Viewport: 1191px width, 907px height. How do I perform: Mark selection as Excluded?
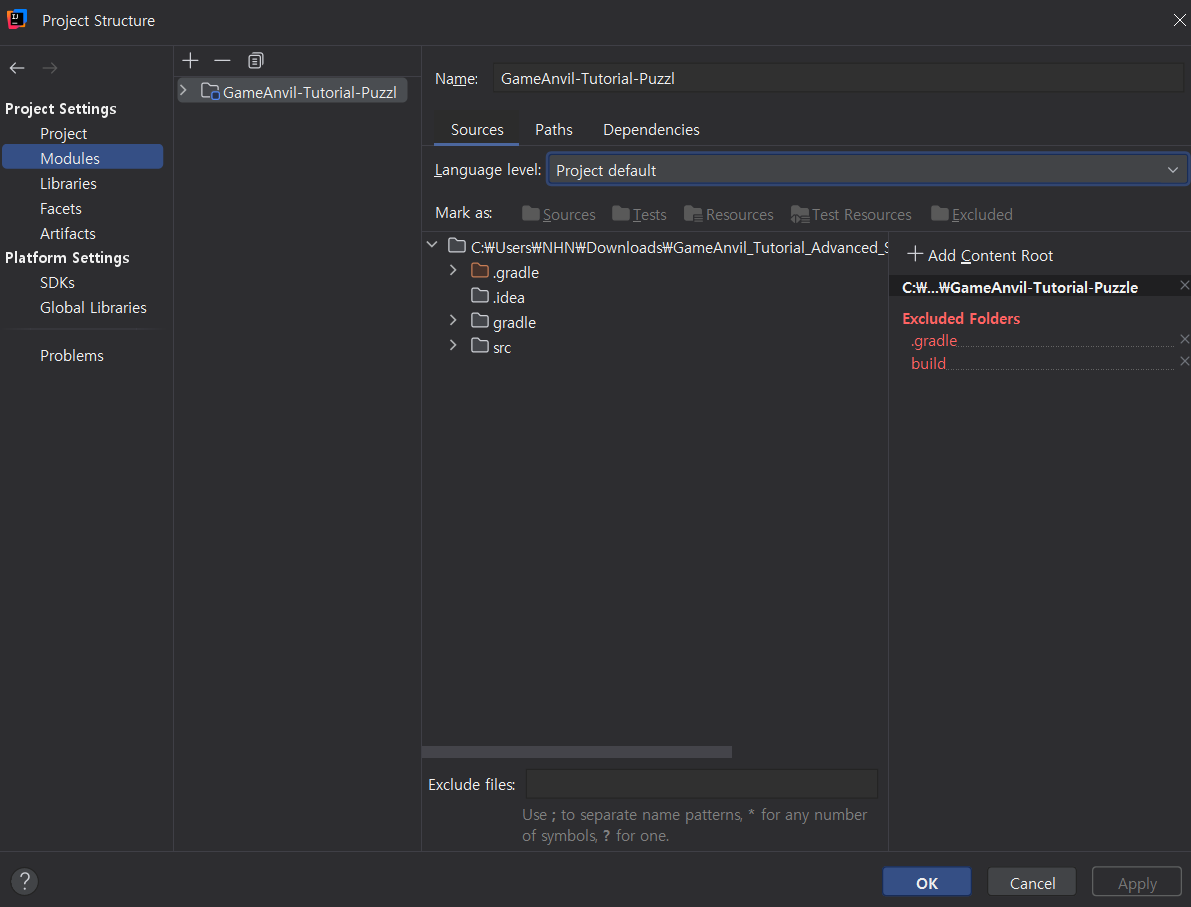click(972, 214)
